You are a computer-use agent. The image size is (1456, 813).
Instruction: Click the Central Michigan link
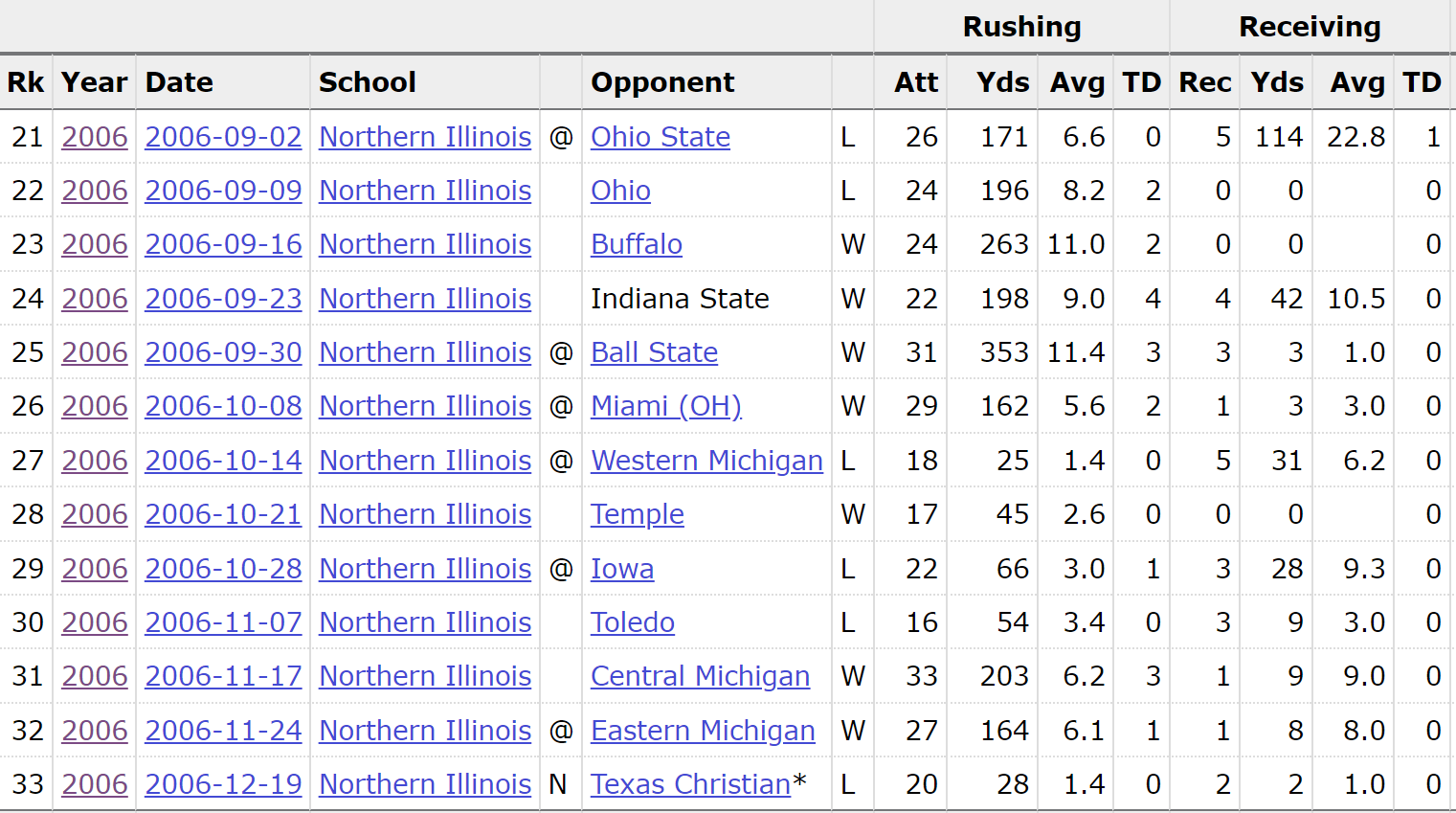click(700, 676)
